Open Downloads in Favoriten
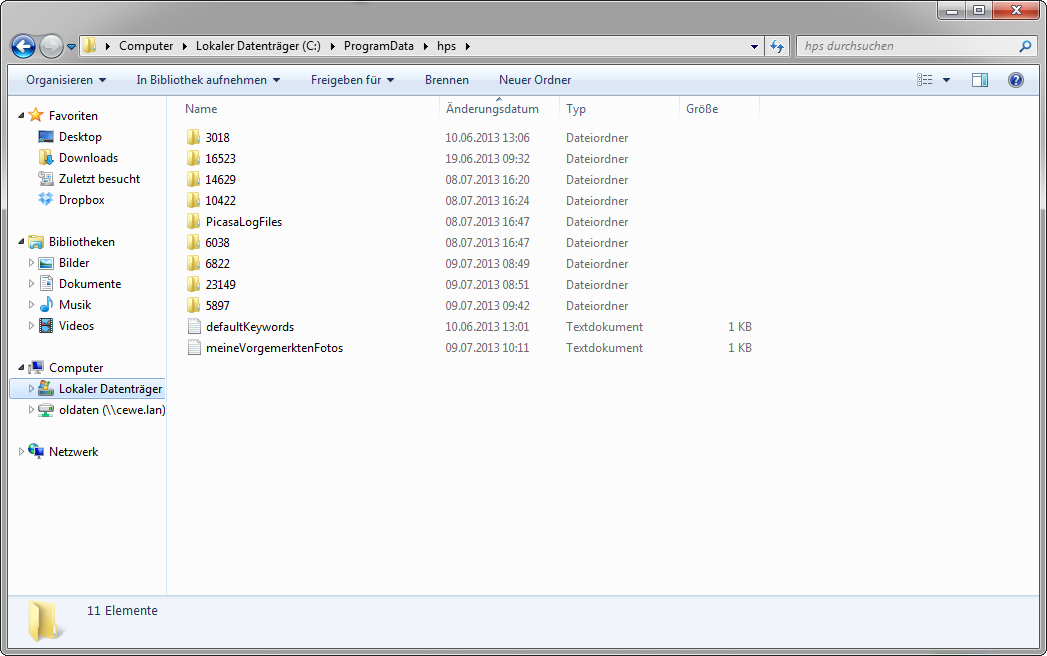This screenshot has width=1047, height=656. click(x=88, y=158)
